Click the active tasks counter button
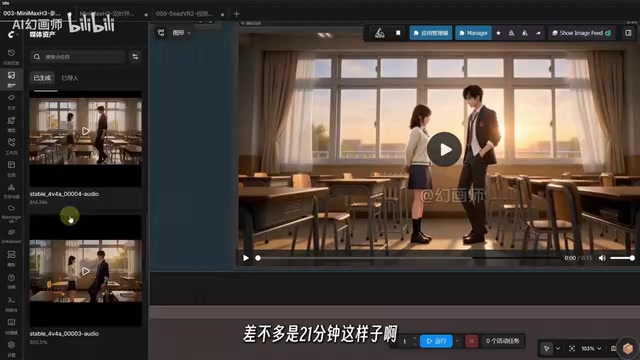This screenshot has height=360, width=640. pos(502,341)
